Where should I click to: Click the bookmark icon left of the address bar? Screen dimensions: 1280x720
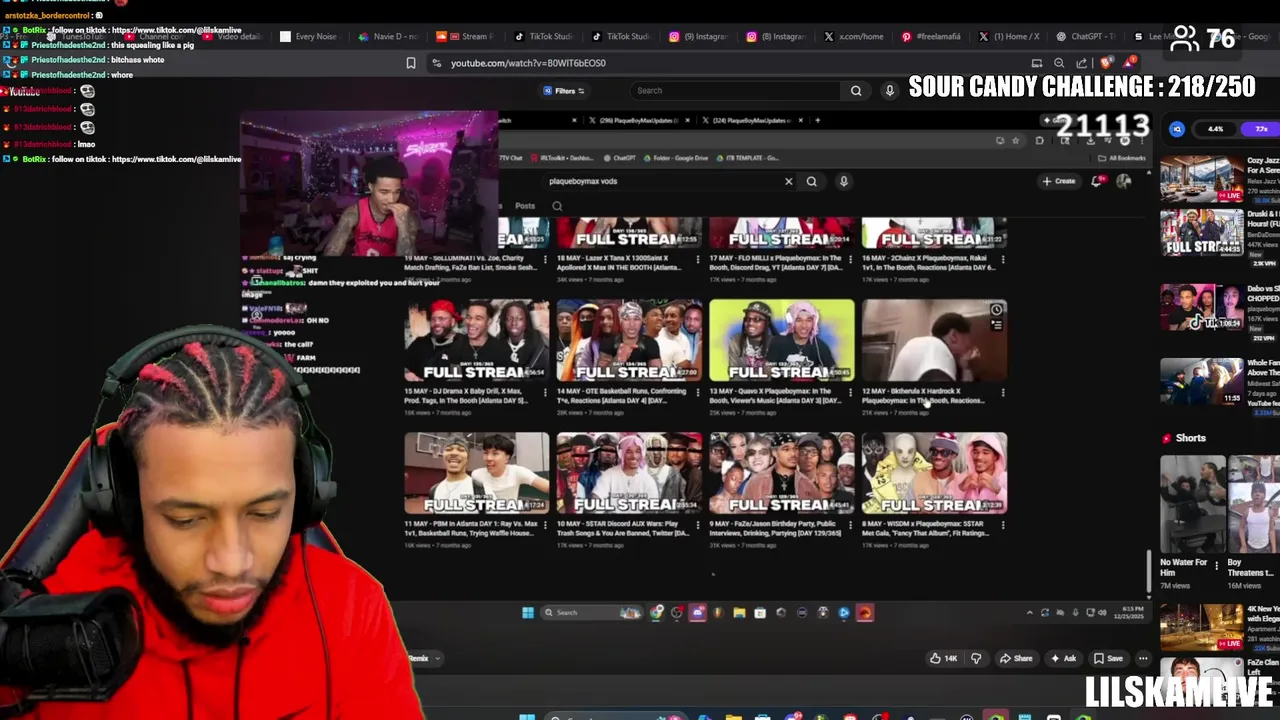pos(411,63)
